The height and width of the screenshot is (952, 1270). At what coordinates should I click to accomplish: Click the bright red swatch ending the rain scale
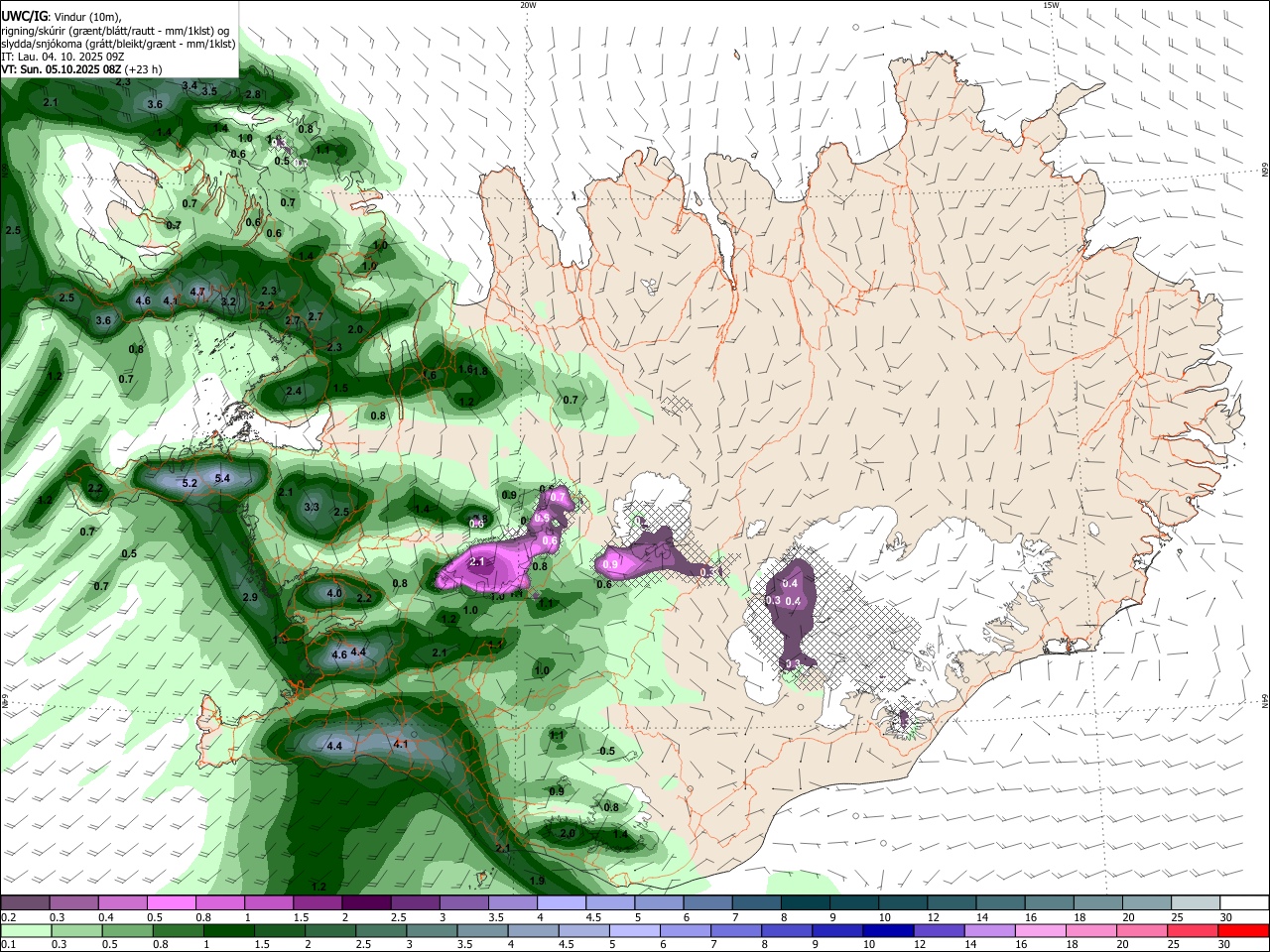click(1244, 930)
